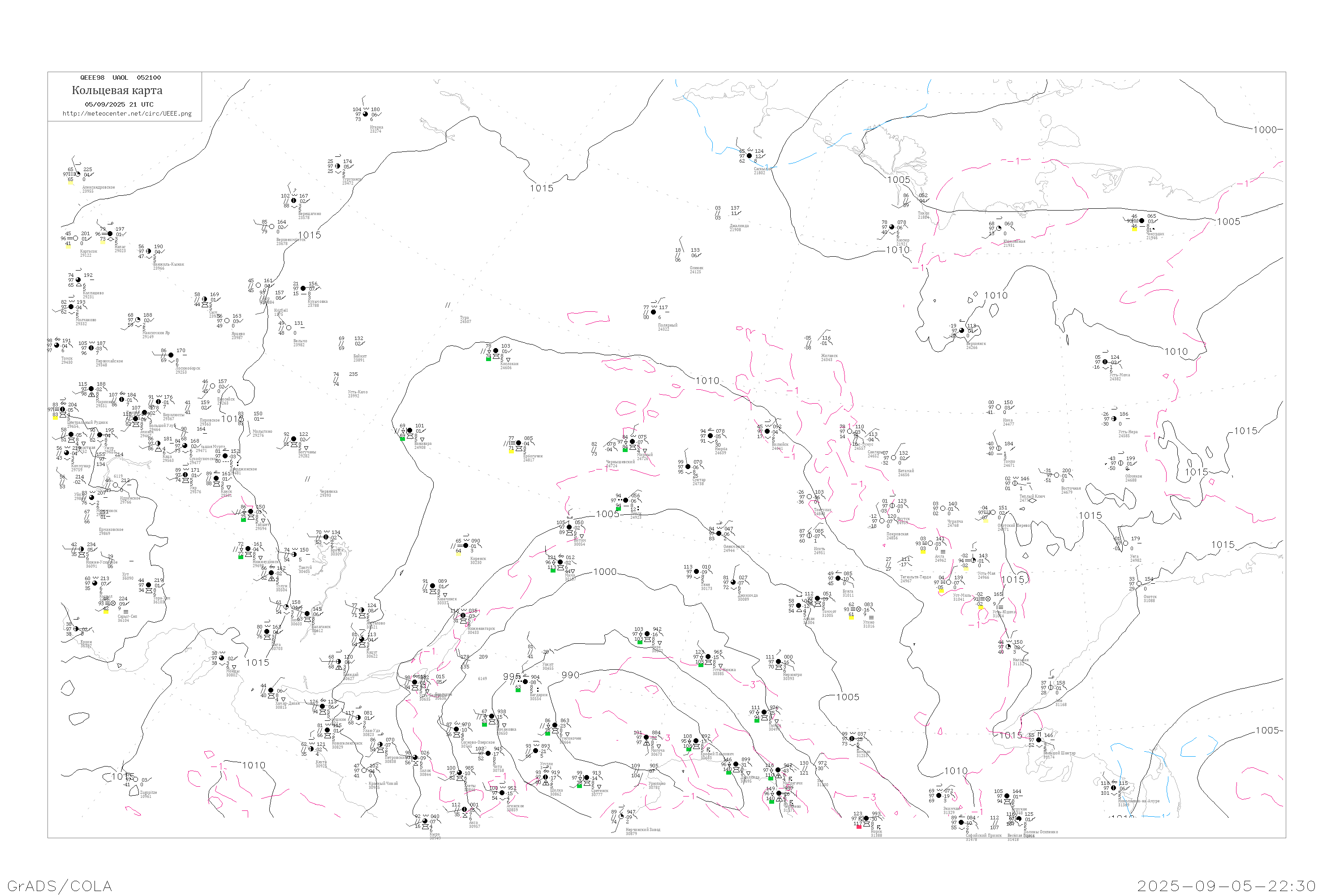Image resolution: width=1344 pixels, height=896 pixels.
Task: Click the 1000 isobar label at top-right
Action: pos(1265,130)
